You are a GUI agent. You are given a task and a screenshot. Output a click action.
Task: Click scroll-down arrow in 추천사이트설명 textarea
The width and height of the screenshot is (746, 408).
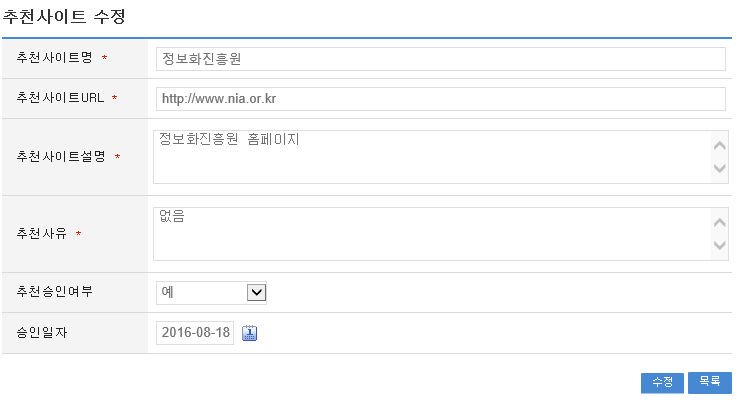click(718, 169)
